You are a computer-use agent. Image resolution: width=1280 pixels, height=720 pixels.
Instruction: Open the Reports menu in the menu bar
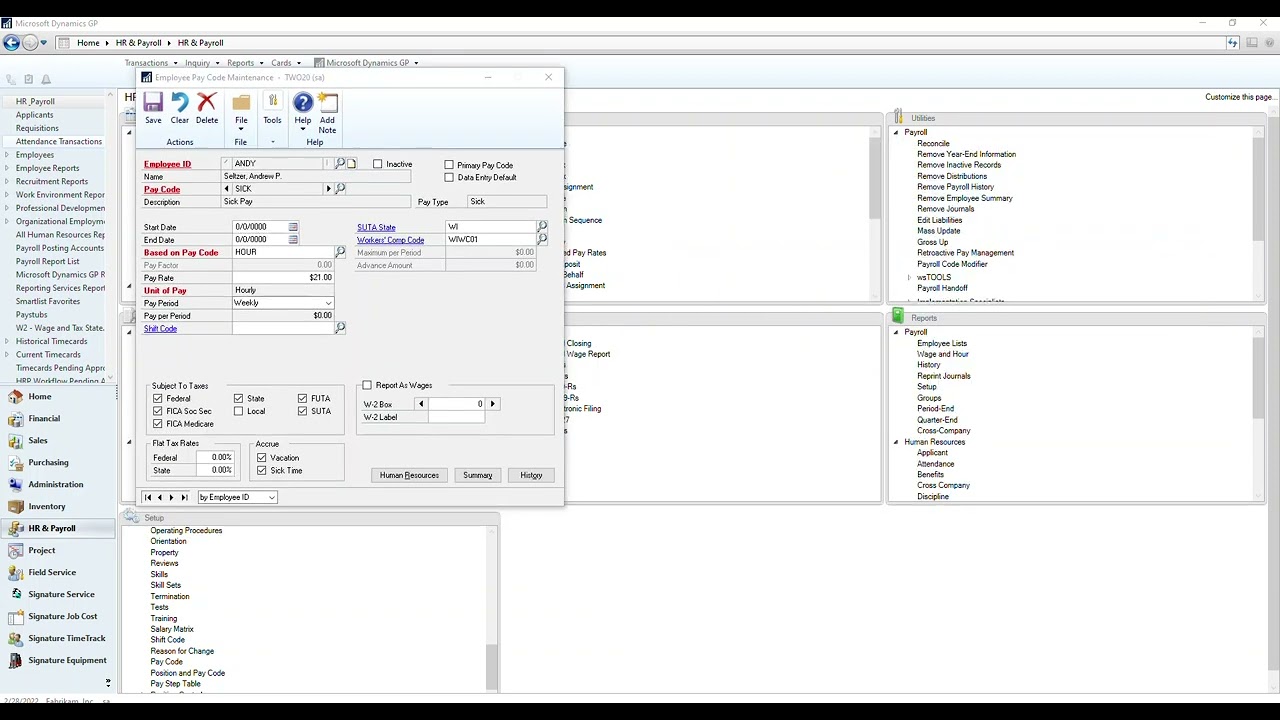[244, 63]
